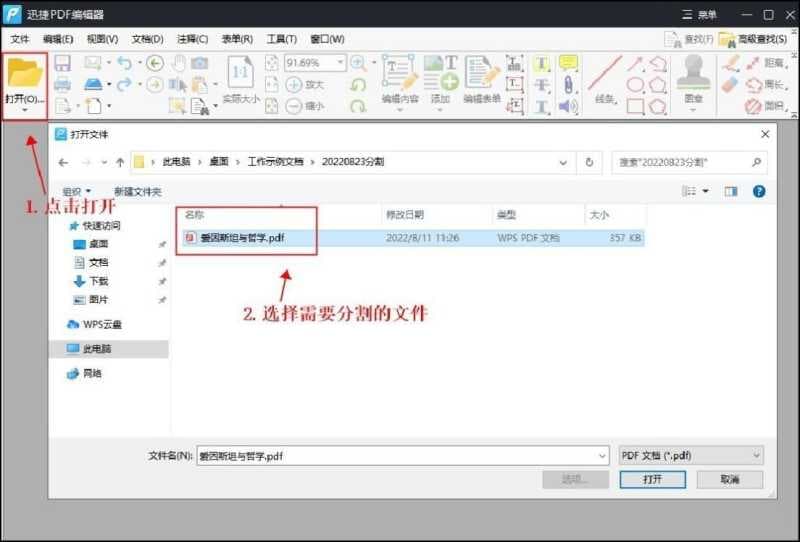Click the yellow Open folder icon
800x542 pixels.
click(24, 72)
